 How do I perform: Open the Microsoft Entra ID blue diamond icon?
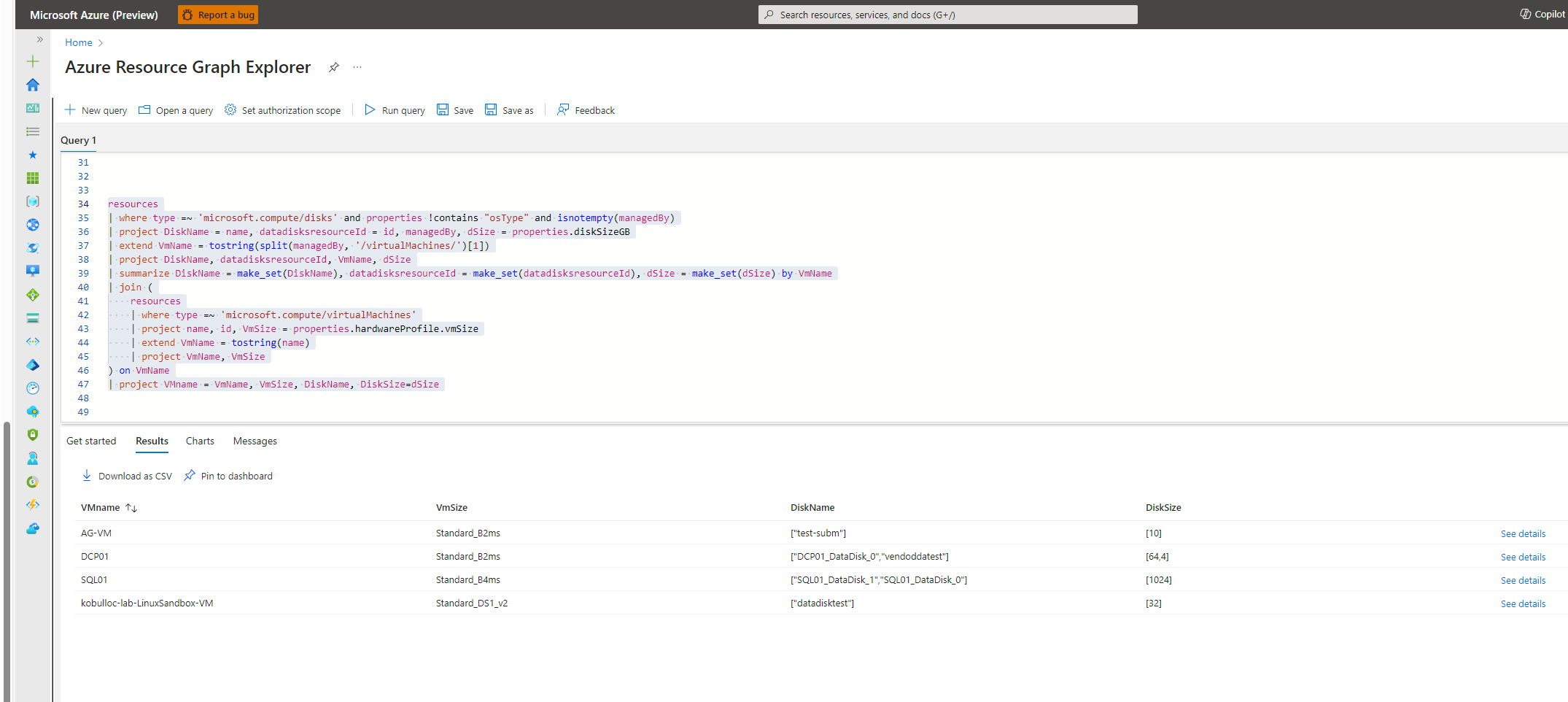pos(33,365)
